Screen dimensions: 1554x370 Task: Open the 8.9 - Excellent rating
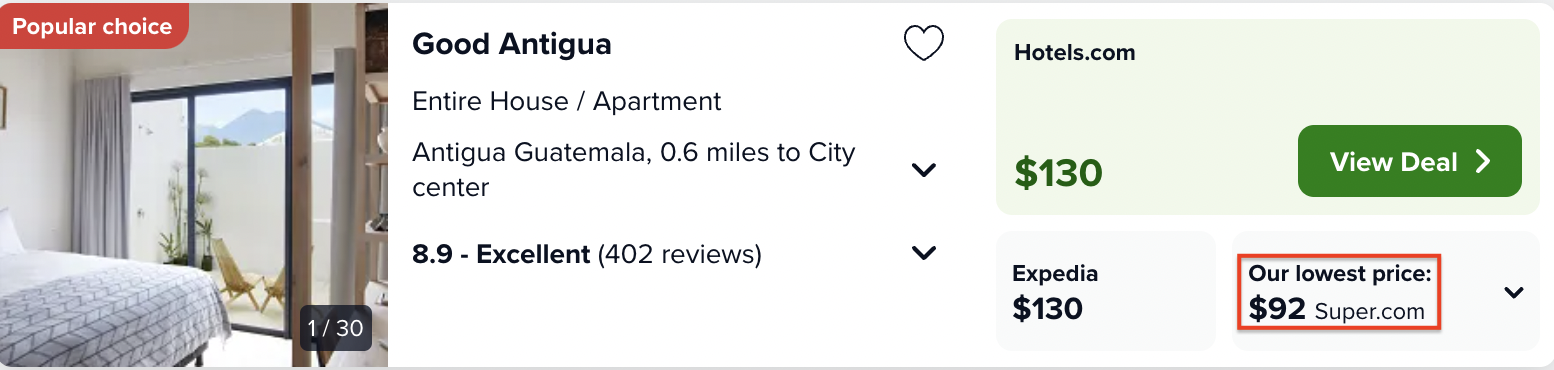click(501, 254)
